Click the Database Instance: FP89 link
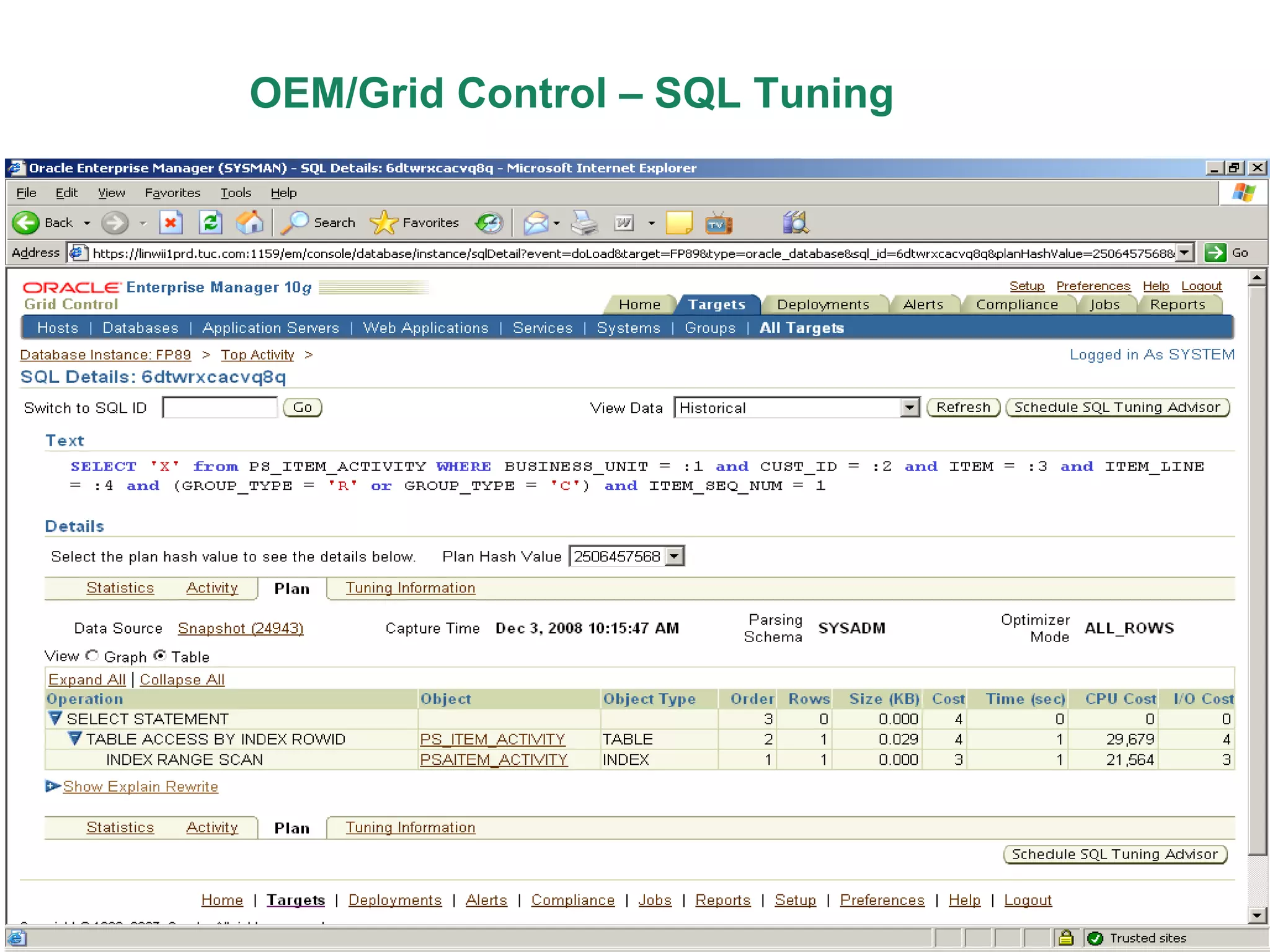Viewport: 1270px width, 952px height. tap(105, 355)
